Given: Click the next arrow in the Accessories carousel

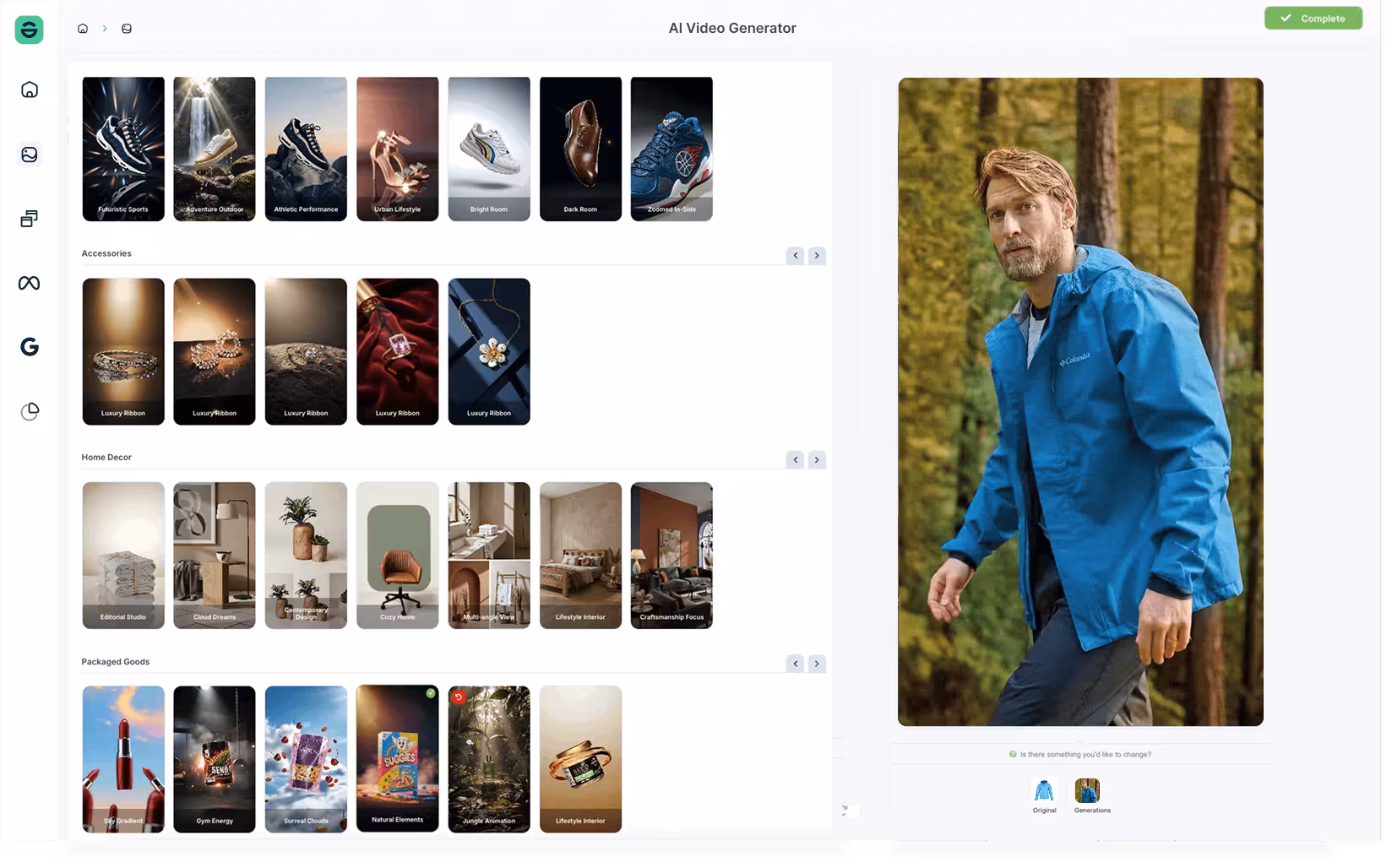Looking at the screenshot, I should coord(816,255).
